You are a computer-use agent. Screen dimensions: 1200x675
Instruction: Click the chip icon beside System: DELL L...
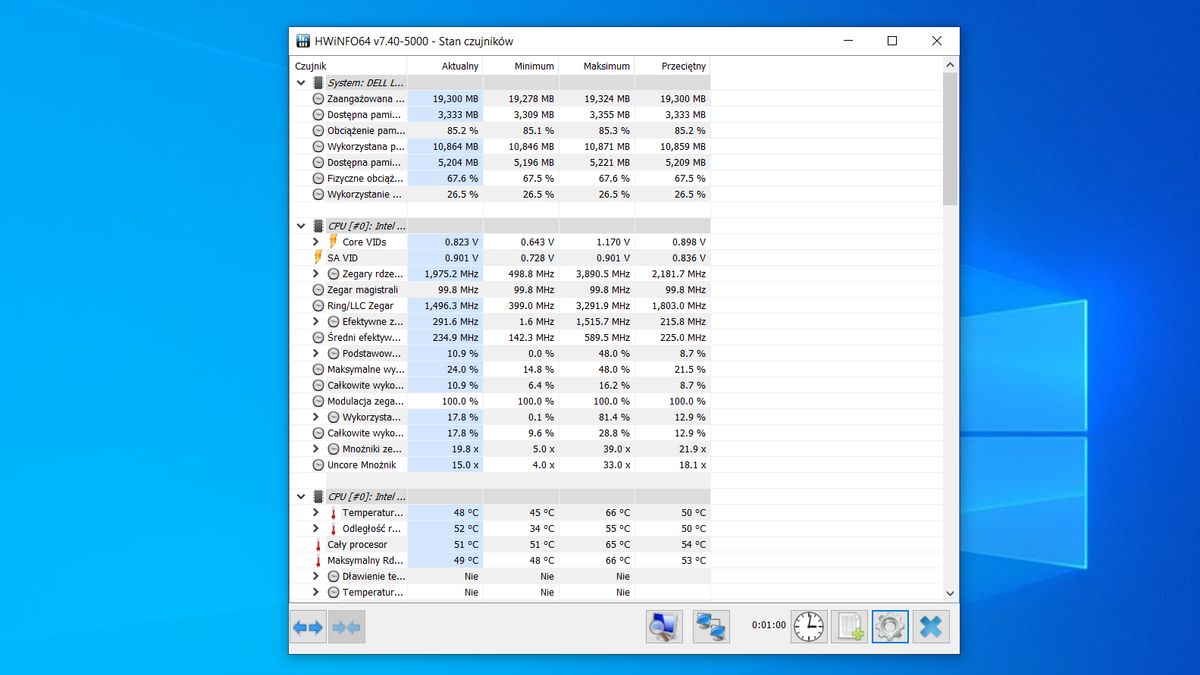point(319,83)
